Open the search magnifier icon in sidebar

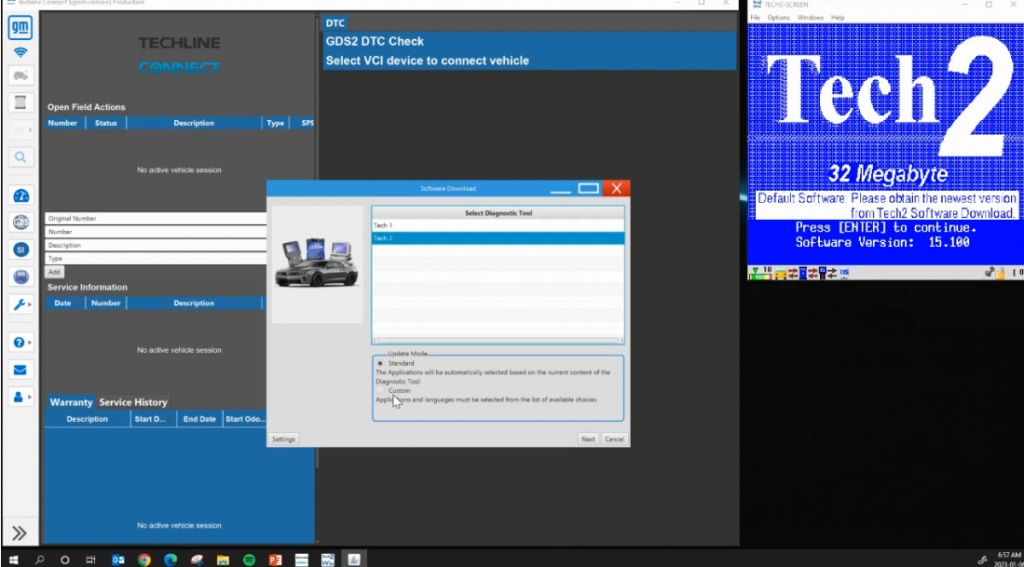click(20, 157)
